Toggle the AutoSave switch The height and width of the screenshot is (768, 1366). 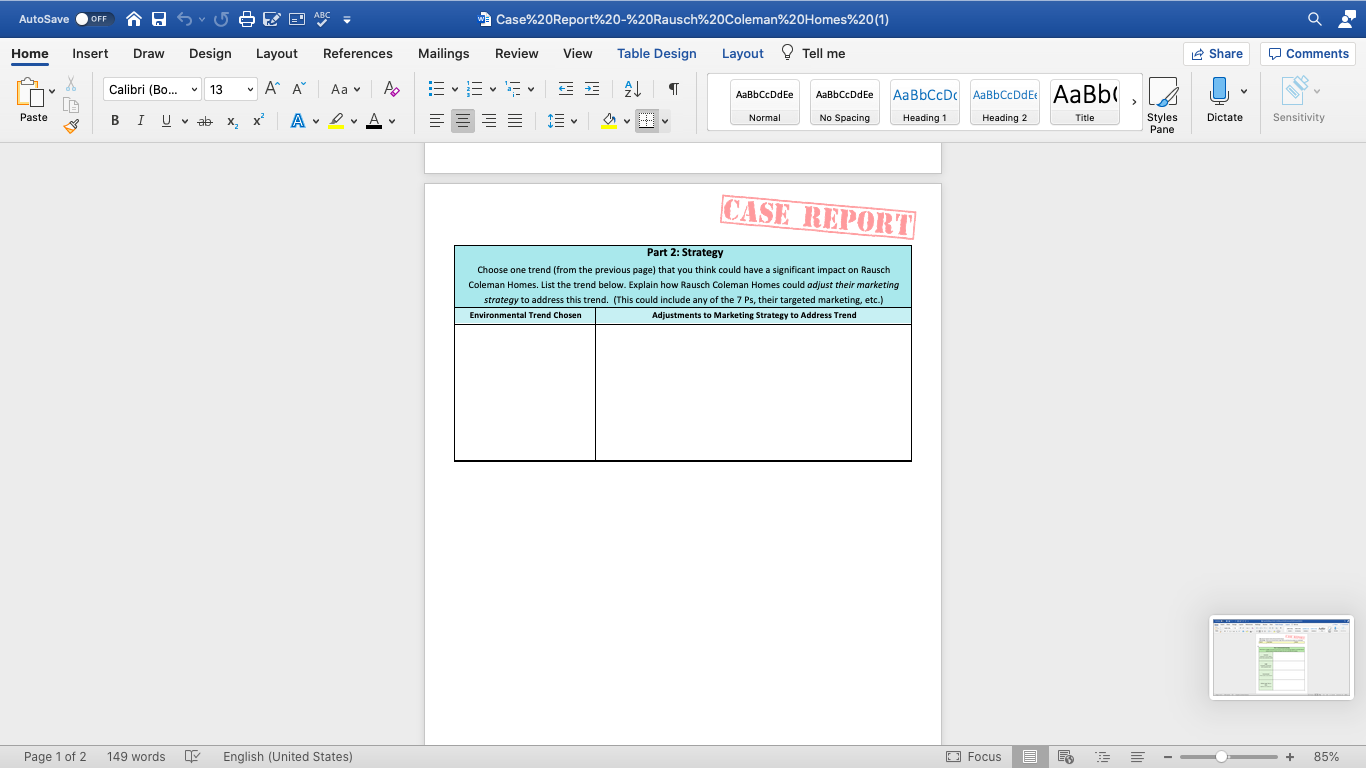pos(95,19)
